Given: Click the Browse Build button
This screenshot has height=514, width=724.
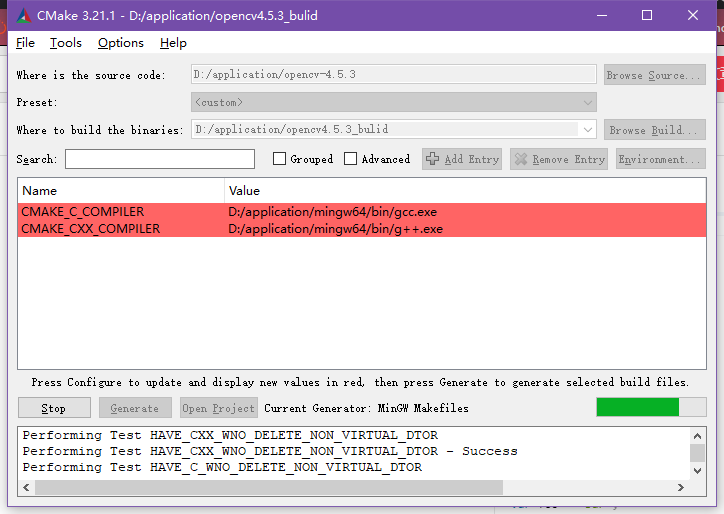Looking at the screenshot, I should click(655, 130).
